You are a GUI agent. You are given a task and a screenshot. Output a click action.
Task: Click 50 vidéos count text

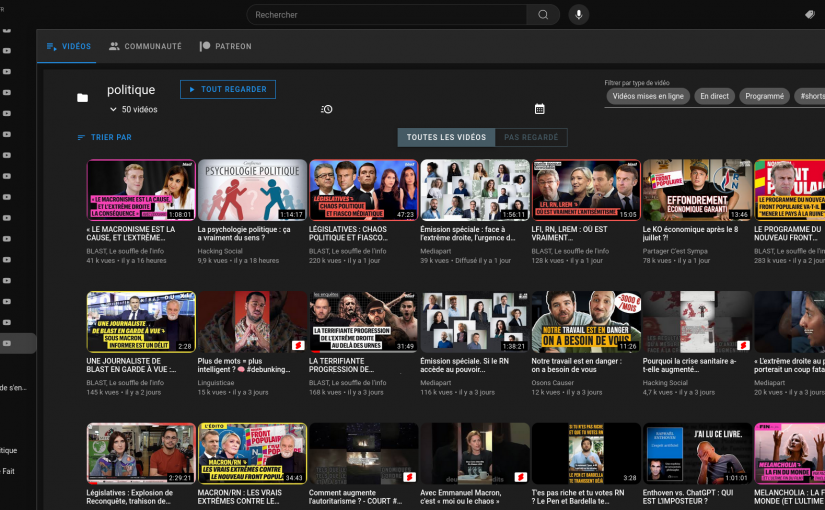[139, 109]
